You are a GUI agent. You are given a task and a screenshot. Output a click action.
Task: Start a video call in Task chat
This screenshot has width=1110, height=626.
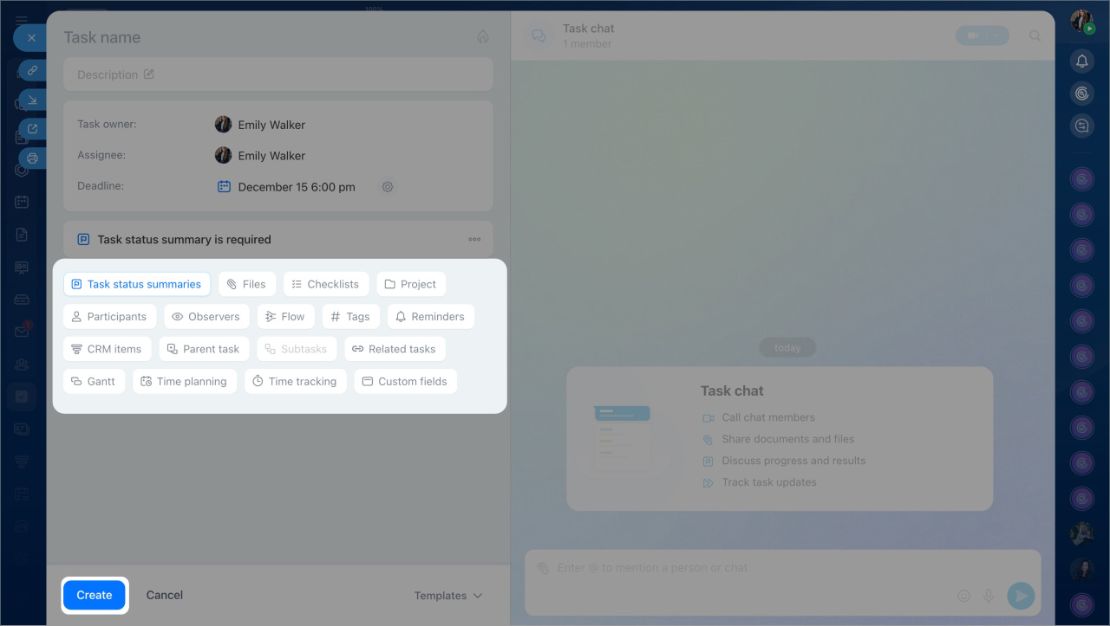[x=975, y=35]
